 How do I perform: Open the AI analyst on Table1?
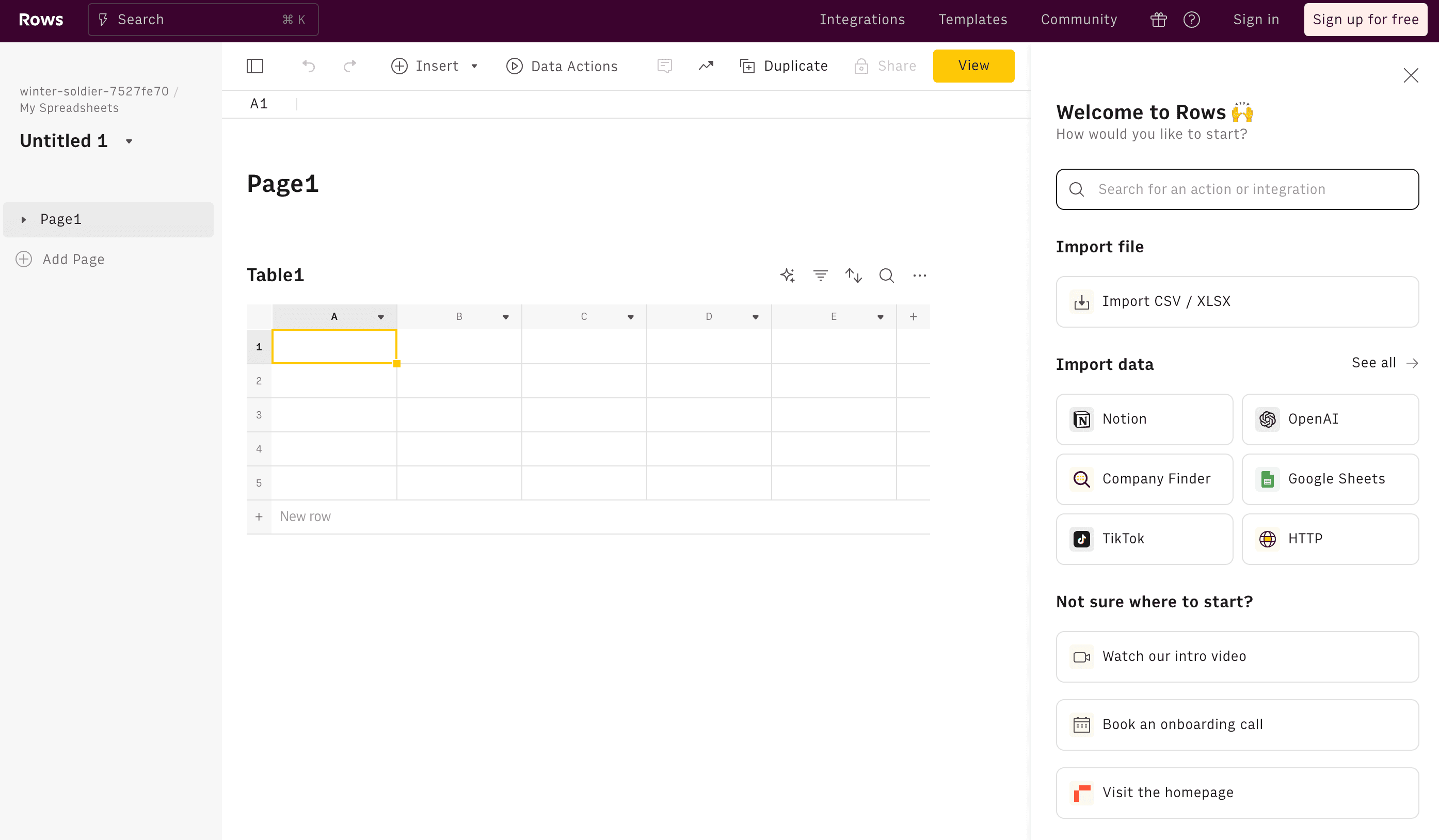coord(788,275)
